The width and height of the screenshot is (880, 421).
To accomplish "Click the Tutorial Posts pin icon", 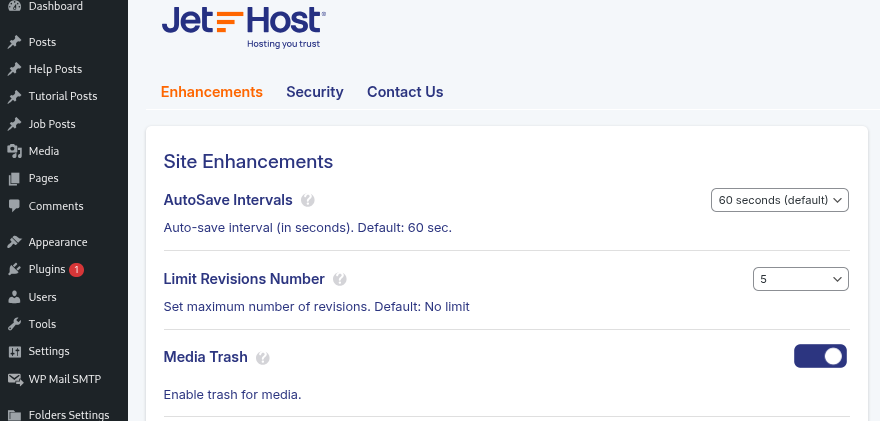I will pyautogui.click(x=15, y=96).
